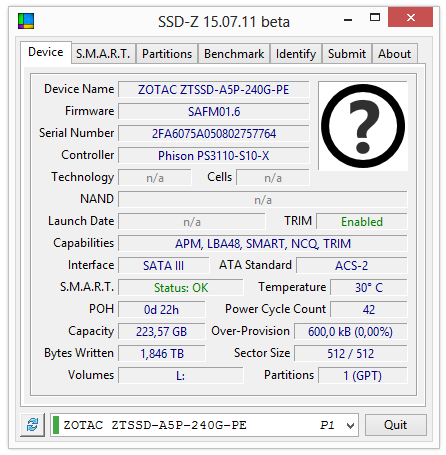Viewport: 446px width, 455px height.
Task: Click the Quit button
Action: (x=395, y=425)
